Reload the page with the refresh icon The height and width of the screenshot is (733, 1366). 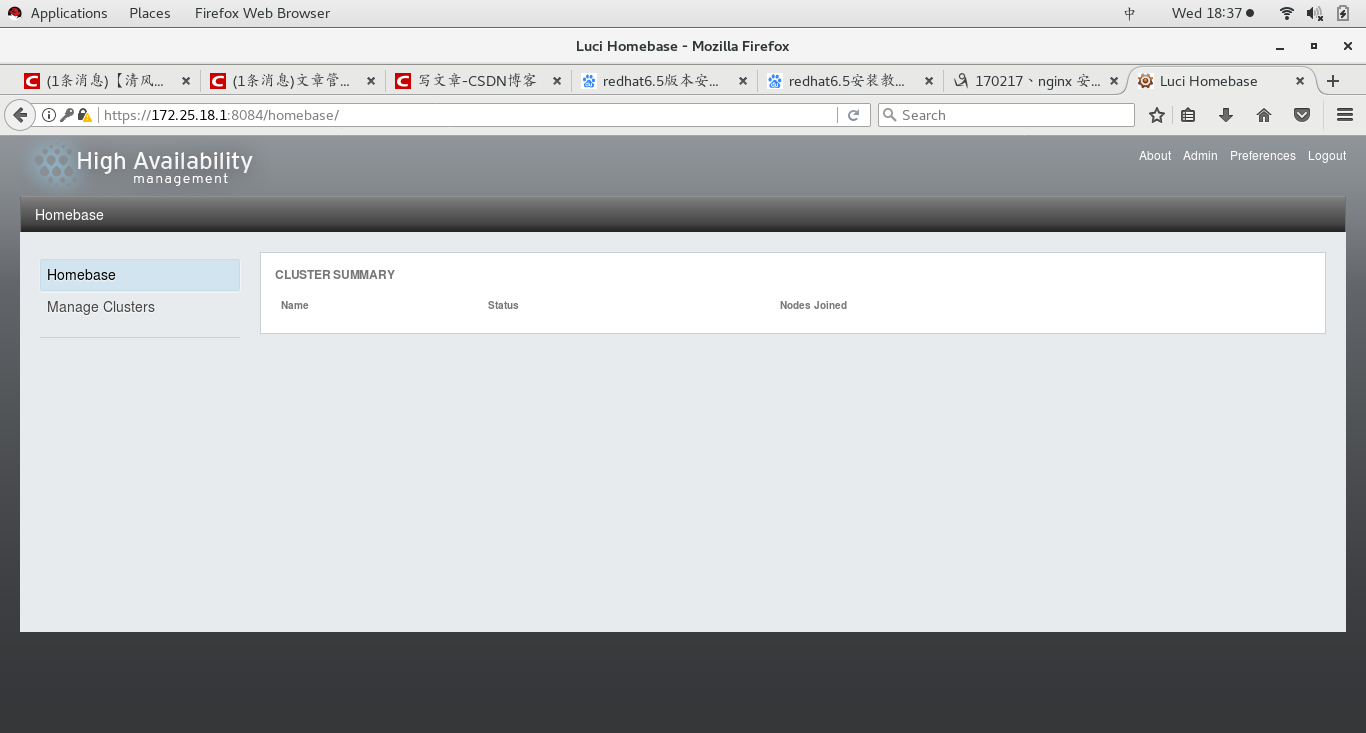[x=854, y=115]
